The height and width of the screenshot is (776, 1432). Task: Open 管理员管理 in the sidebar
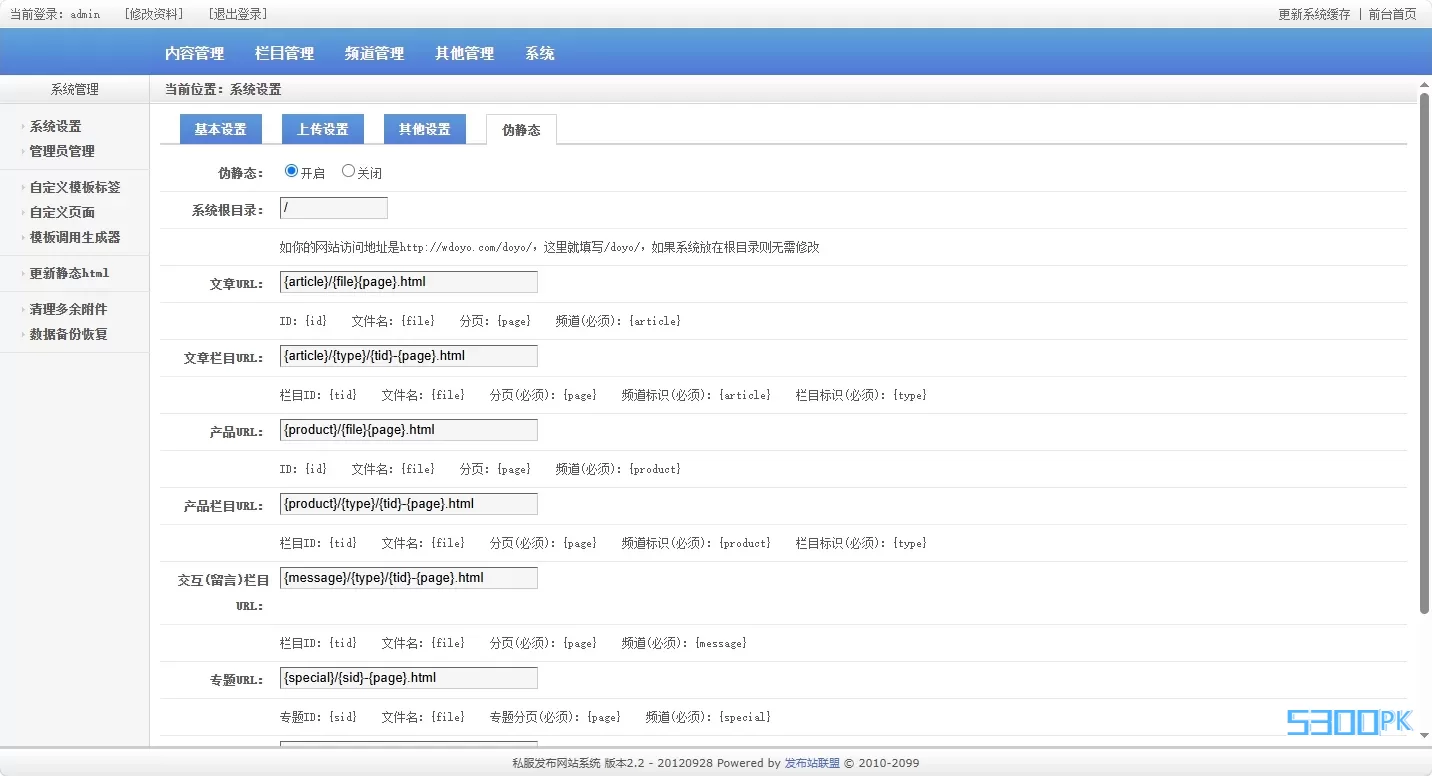pyautogui.click(x=62, y=151)
